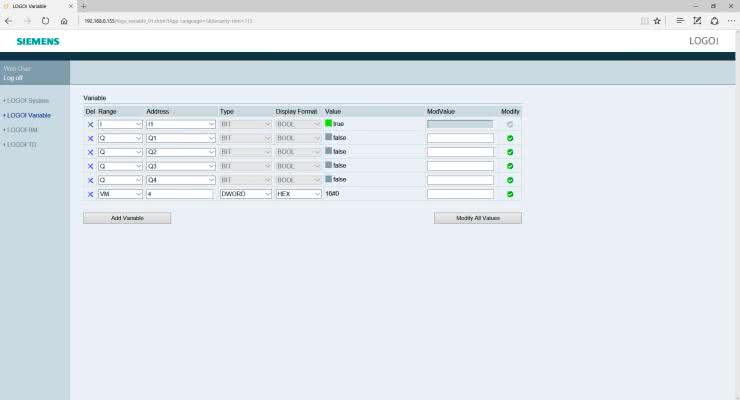Confirm modify for VM DWORD row
Image resolution: width=740 pixels, height=400 pixels.
(x=510, y=194)
